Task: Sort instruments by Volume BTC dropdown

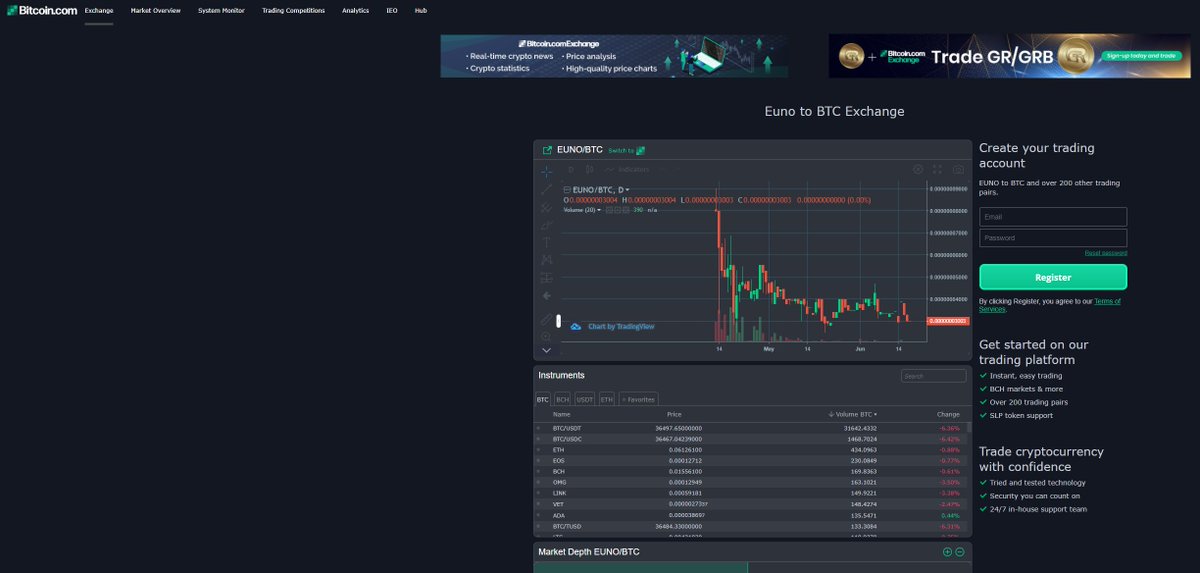Action: 852,414
